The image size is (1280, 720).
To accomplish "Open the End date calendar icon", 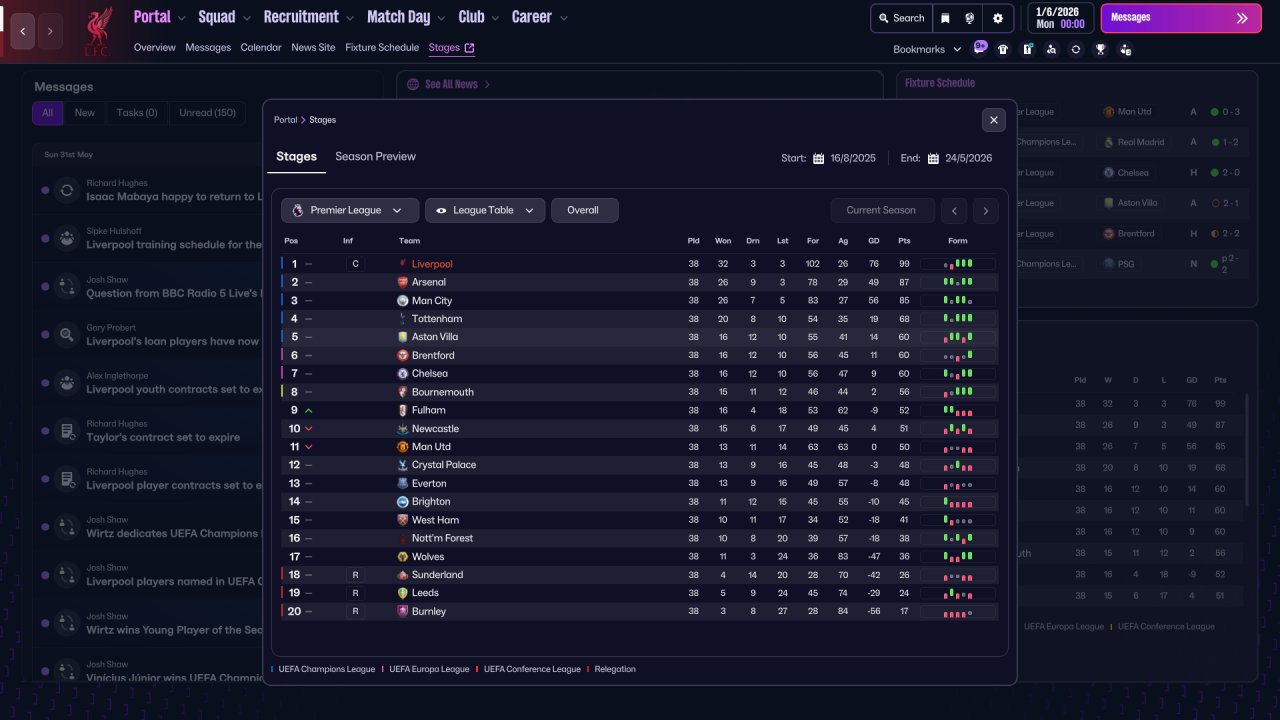I will pyautogui.click(x=933, y=158).
